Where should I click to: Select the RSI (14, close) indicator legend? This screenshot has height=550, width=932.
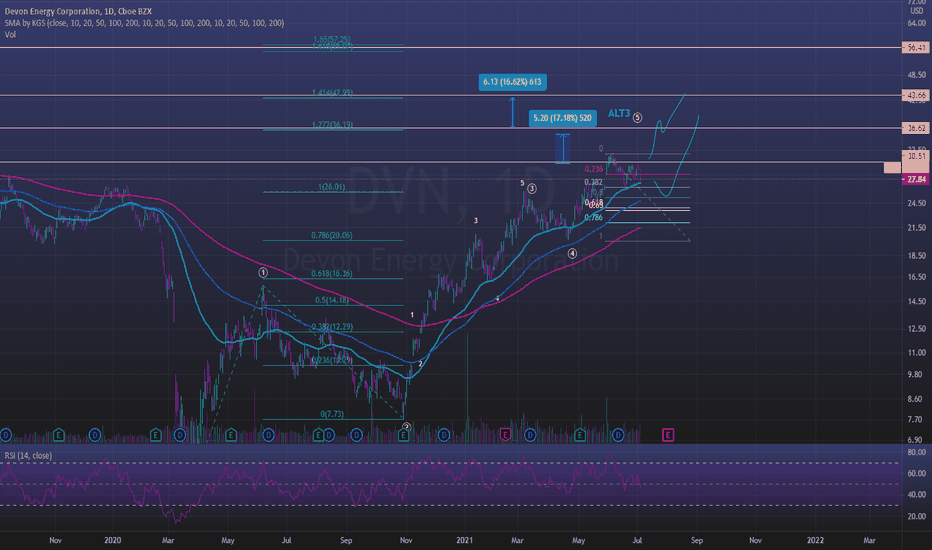(28, 455)
